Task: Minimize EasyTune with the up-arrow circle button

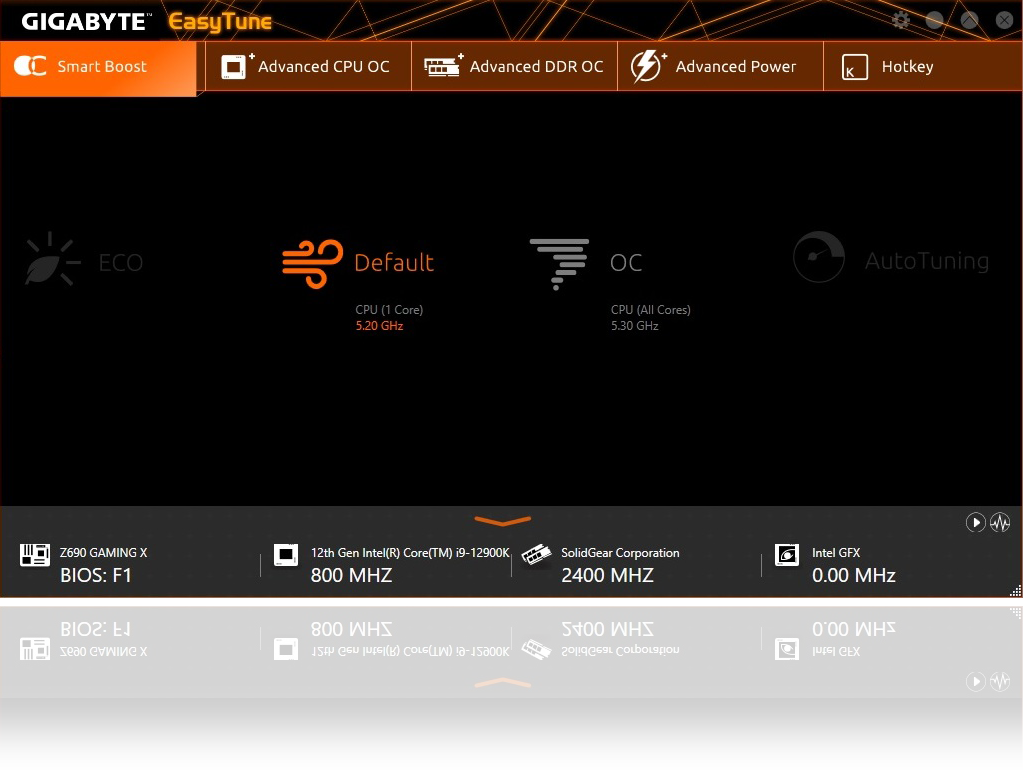Action: 969,20
